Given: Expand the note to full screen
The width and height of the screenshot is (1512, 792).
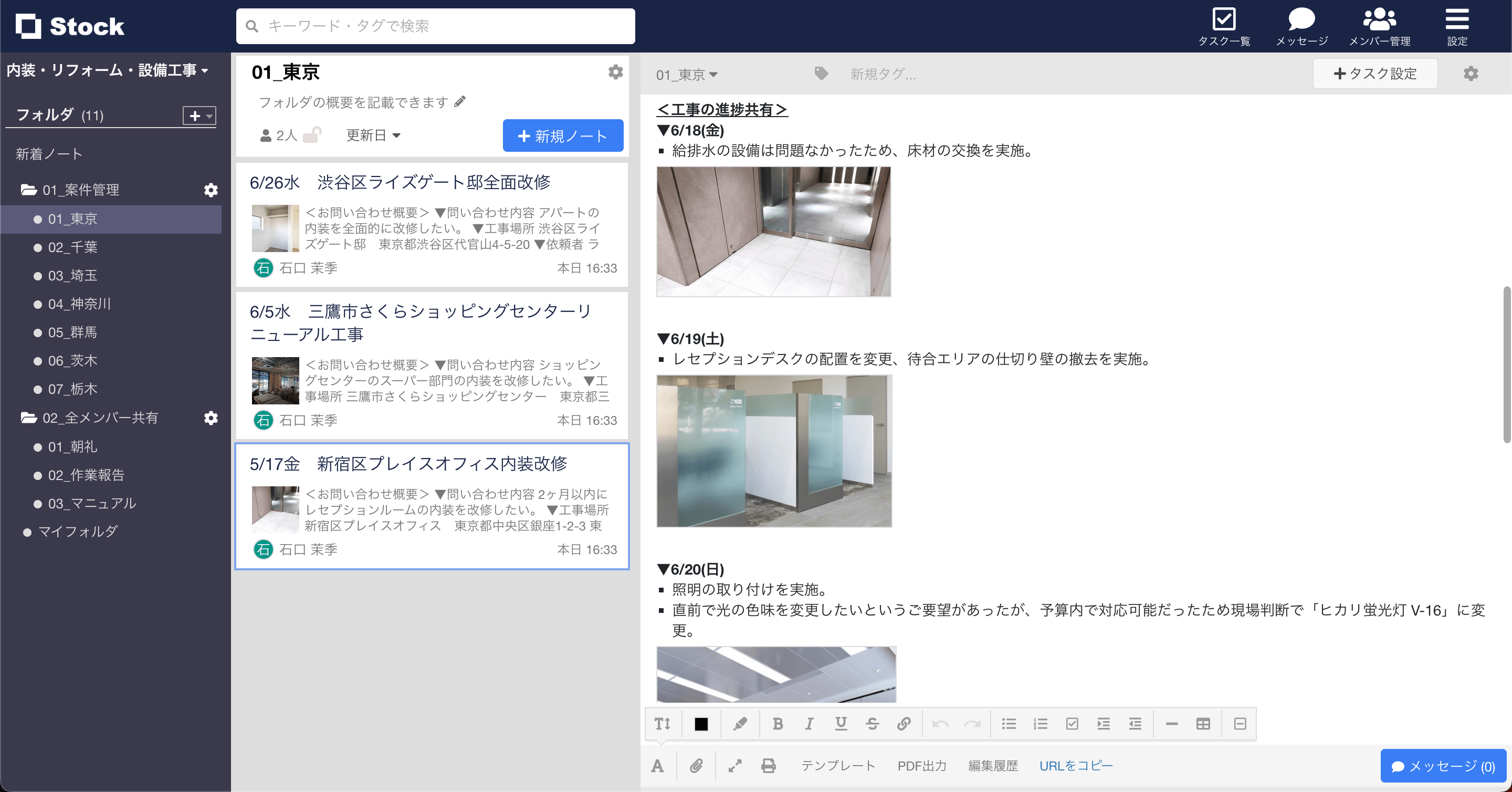Looking at the screenshot, I should coord(735,766).
